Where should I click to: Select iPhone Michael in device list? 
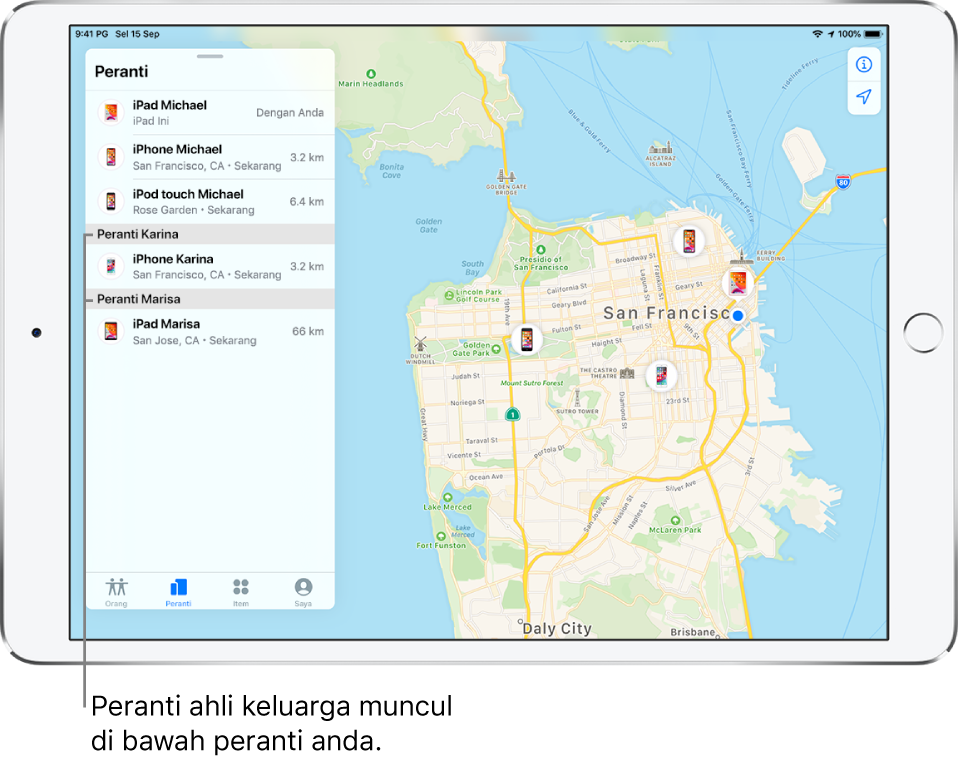[210, 157]
